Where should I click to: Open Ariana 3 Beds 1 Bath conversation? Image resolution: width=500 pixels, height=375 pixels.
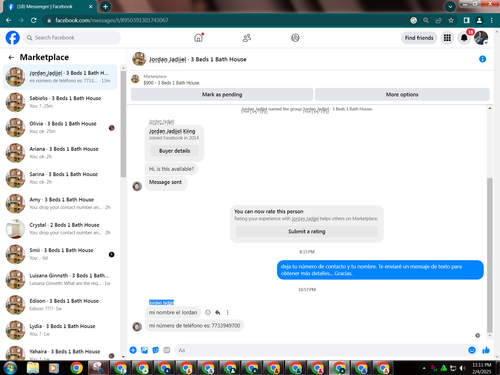coord(60,152)
